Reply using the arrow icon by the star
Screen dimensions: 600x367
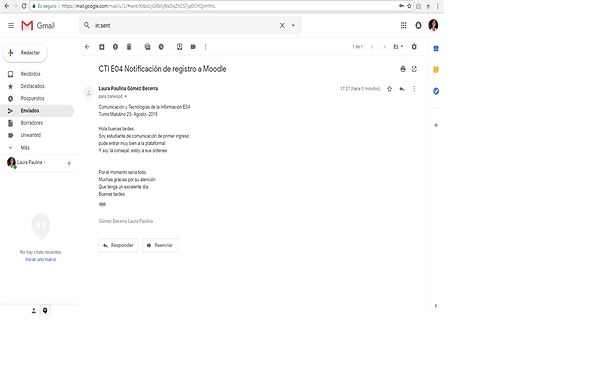pos(402,89)
